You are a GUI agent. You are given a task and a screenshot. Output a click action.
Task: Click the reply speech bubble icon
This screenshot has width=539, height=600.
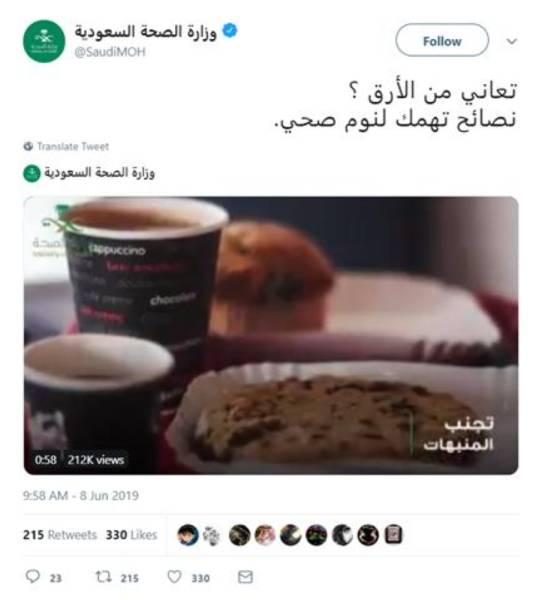[x=33, y=577]
